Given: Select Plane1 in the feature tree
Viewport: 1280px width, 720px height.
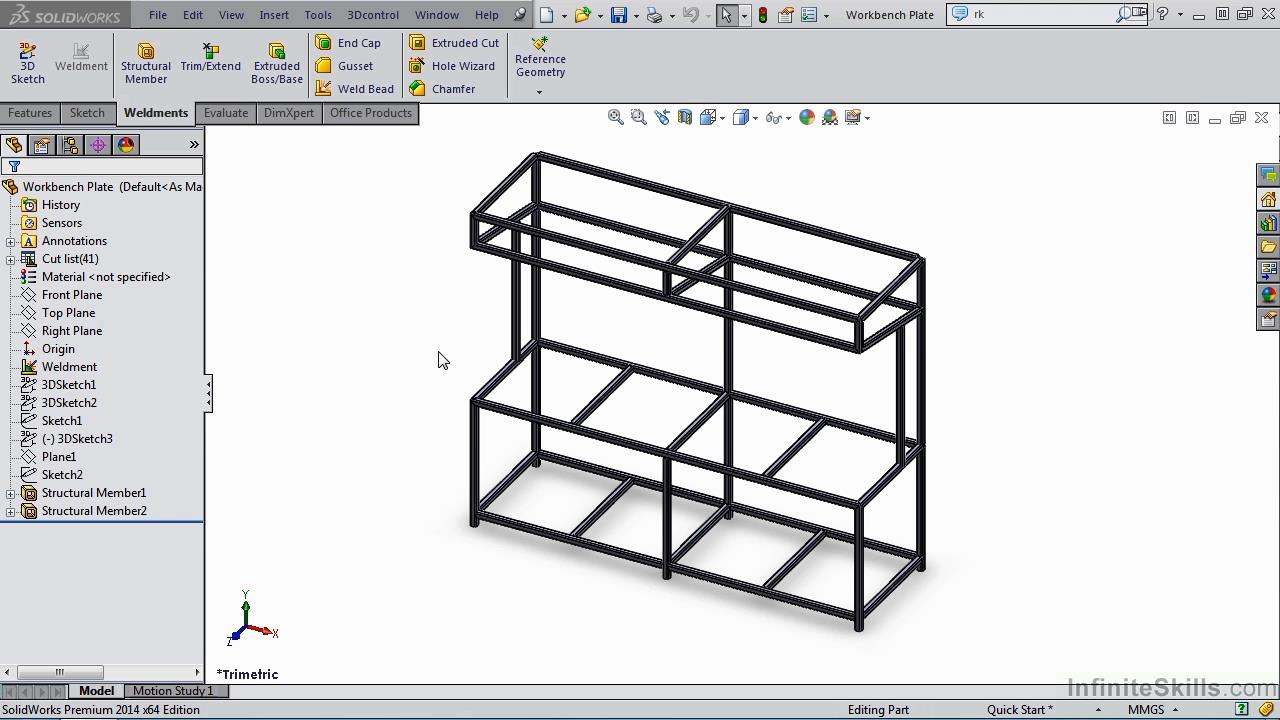Looking at the screenshot, I should [x=59, y=457].
